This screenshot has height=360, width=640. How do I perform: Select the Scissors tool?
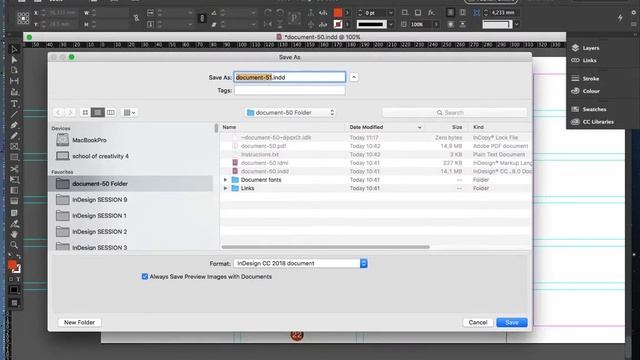point(14,169)
